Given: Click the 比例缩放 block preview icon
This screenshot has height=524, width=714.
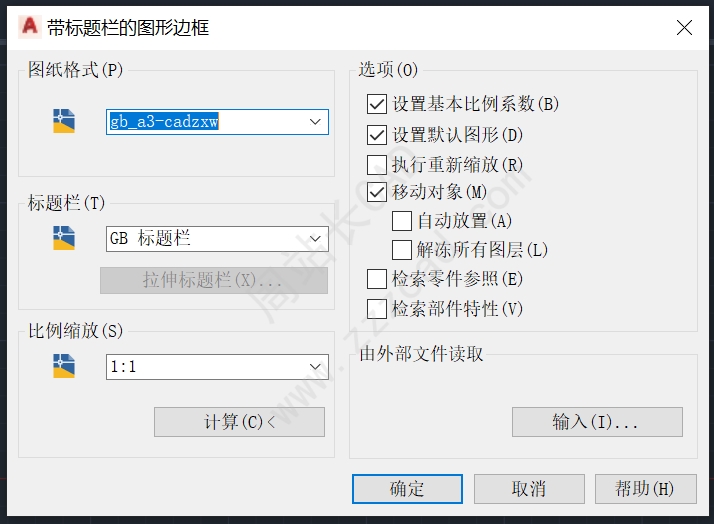Looking at the screenshot, I should point(64,366).
